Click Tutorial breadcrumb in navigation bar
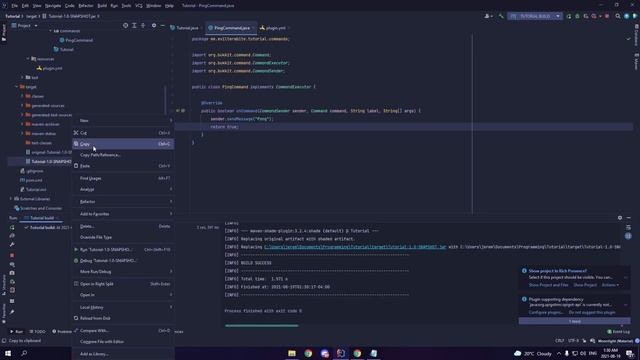 [12, 16]
